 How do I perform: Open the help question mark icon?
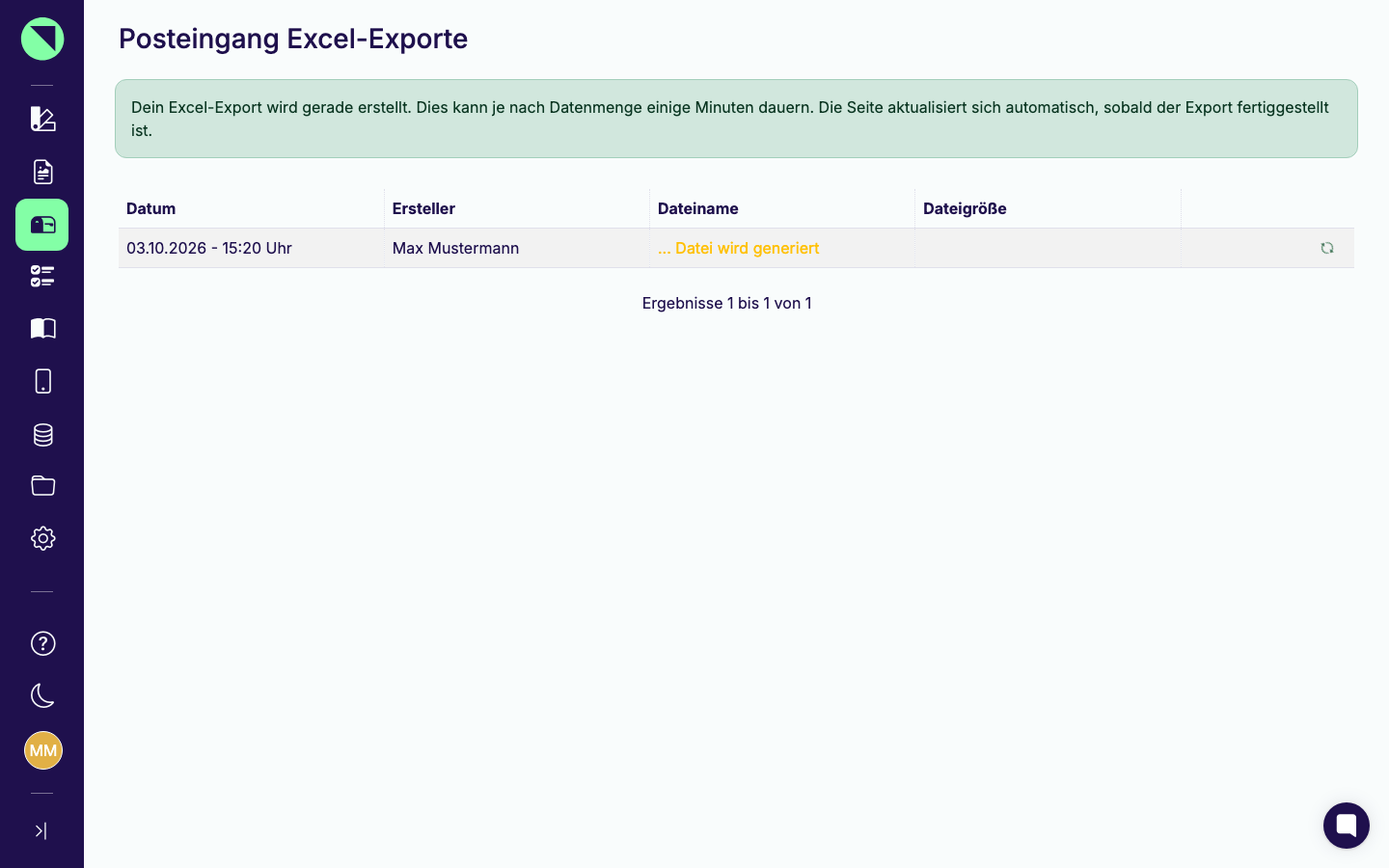tap(42, 643)
